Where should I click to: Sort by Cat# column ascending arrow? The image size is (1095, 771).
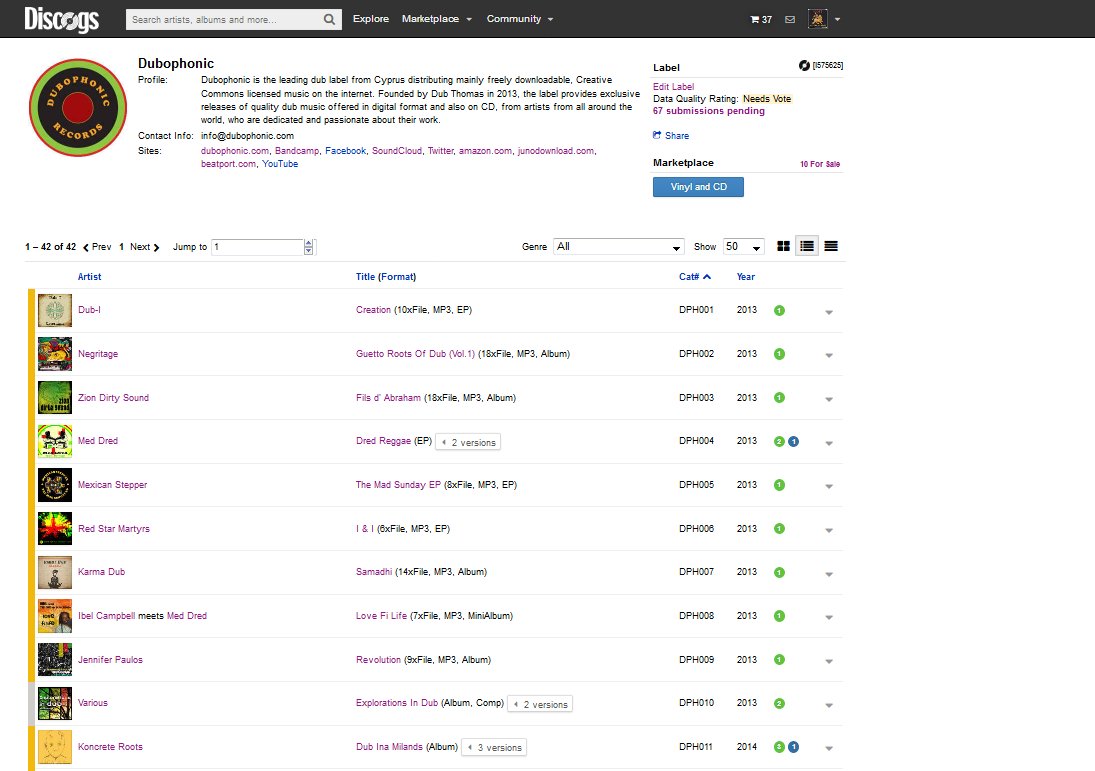click(707, 277)
